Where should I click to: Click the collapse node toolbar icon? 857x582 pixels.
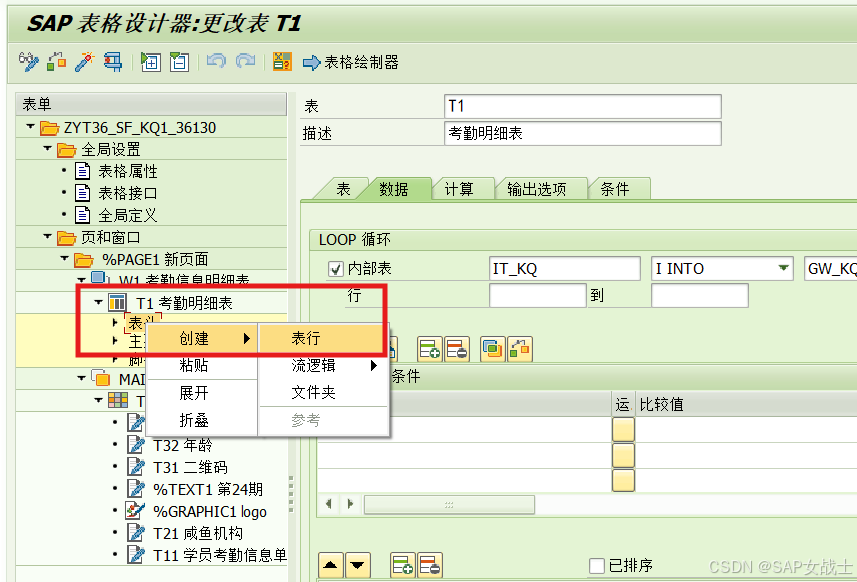pyautogui.click(x=179, y=62)
